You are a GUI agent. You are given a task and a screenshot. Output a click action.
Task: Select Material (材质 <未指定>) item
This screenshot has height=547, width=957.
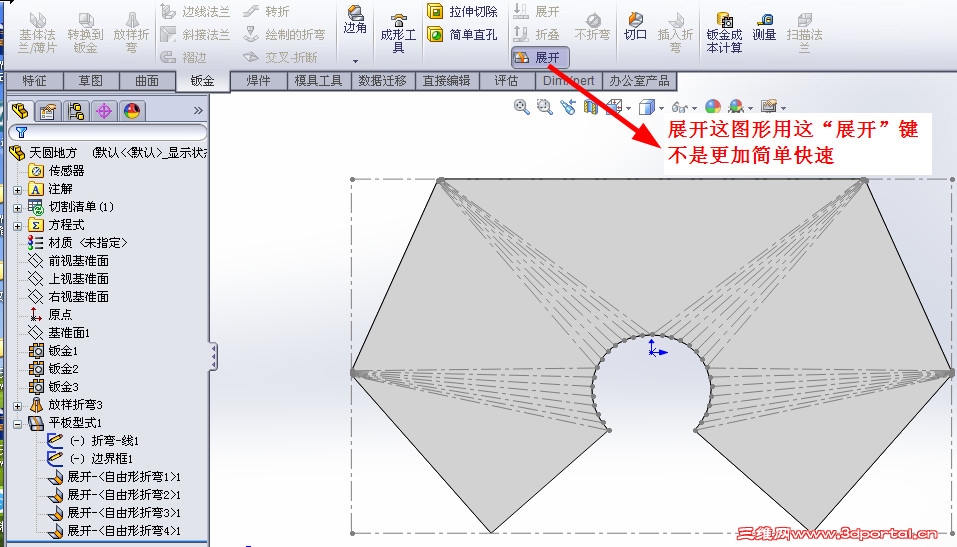pos(78,243)
